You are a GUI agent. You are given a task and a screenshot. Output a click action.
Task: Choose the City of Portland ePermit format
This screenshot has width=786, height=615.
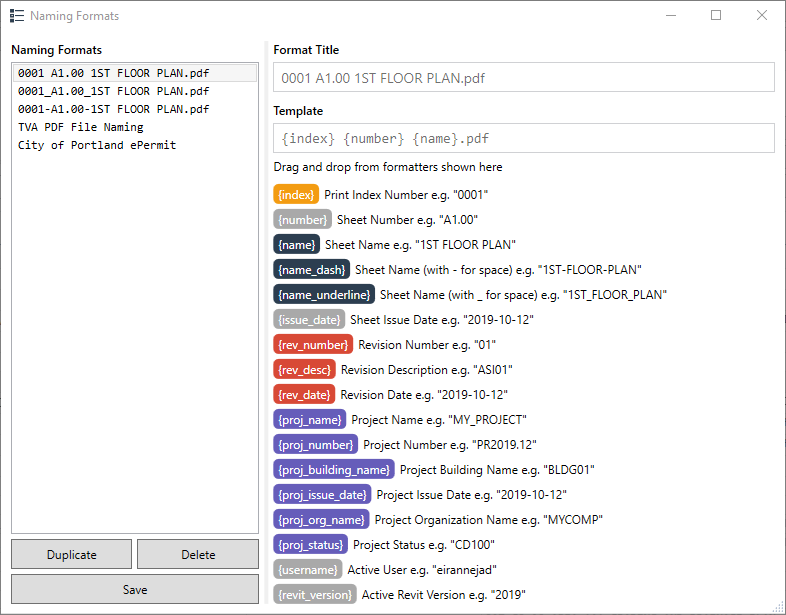pyautogui.click(x=135, y=145)
